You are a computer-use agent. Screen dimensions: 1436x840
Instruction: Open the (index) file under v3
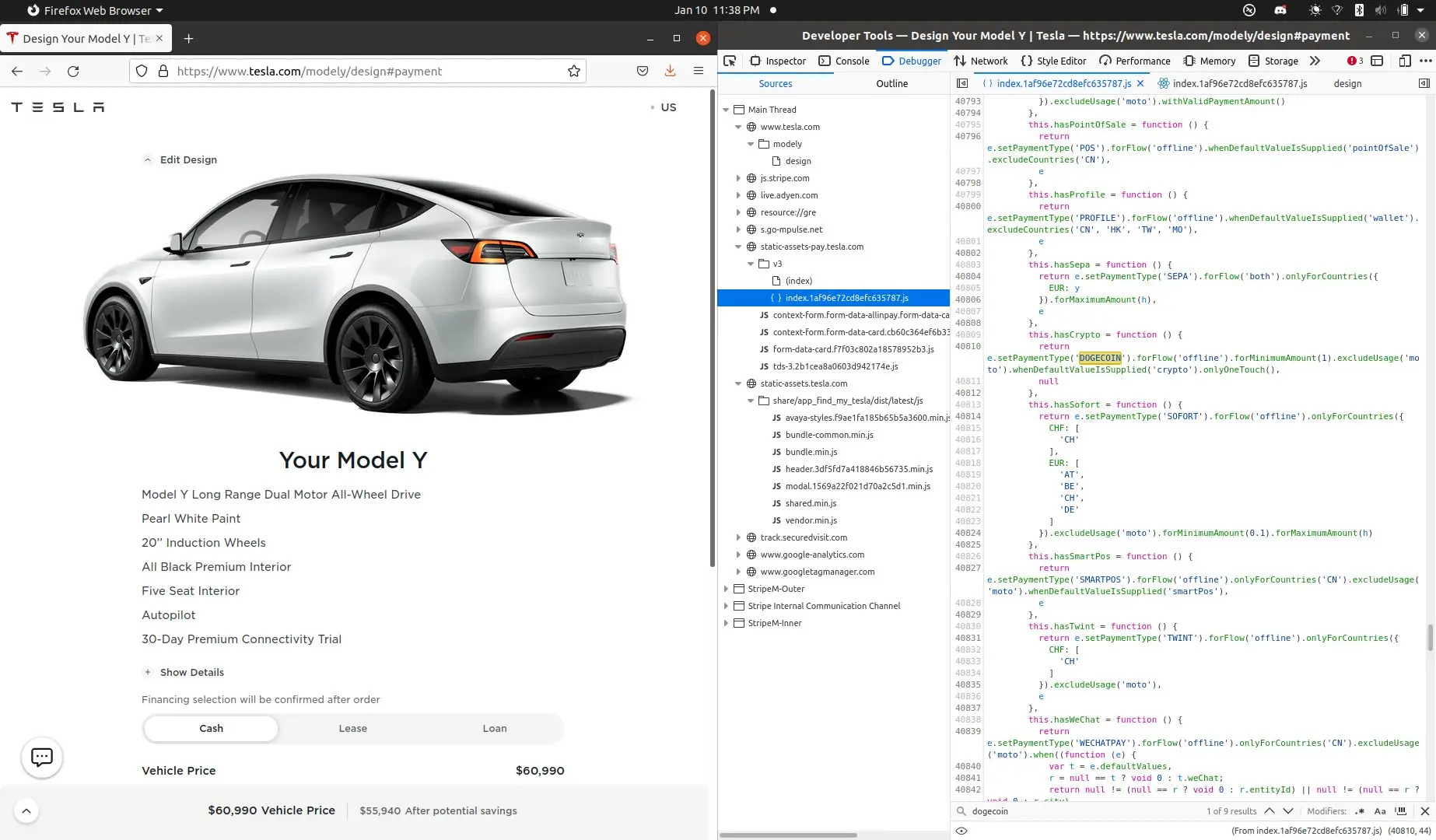point(799,281)
